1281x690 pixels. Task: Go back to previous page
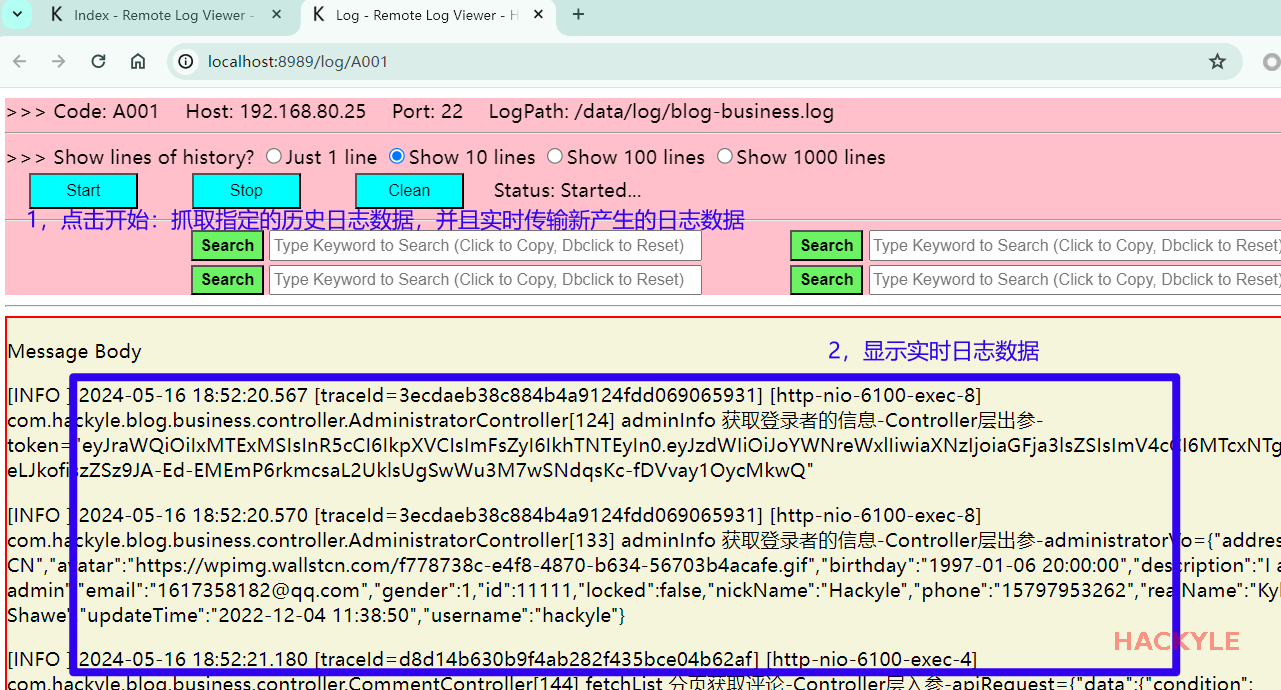(x=20, y=61)
